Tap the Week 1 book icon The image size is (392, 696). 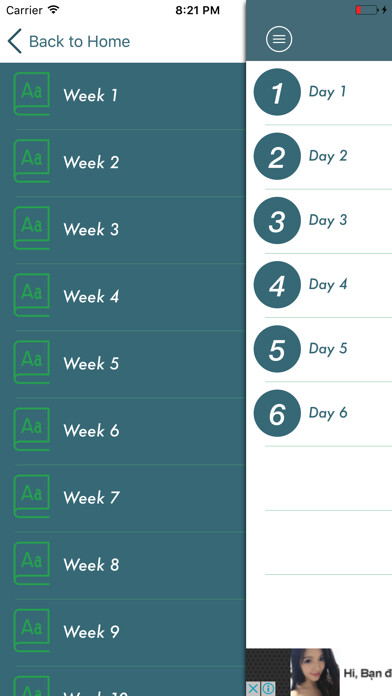click(32, 94)
